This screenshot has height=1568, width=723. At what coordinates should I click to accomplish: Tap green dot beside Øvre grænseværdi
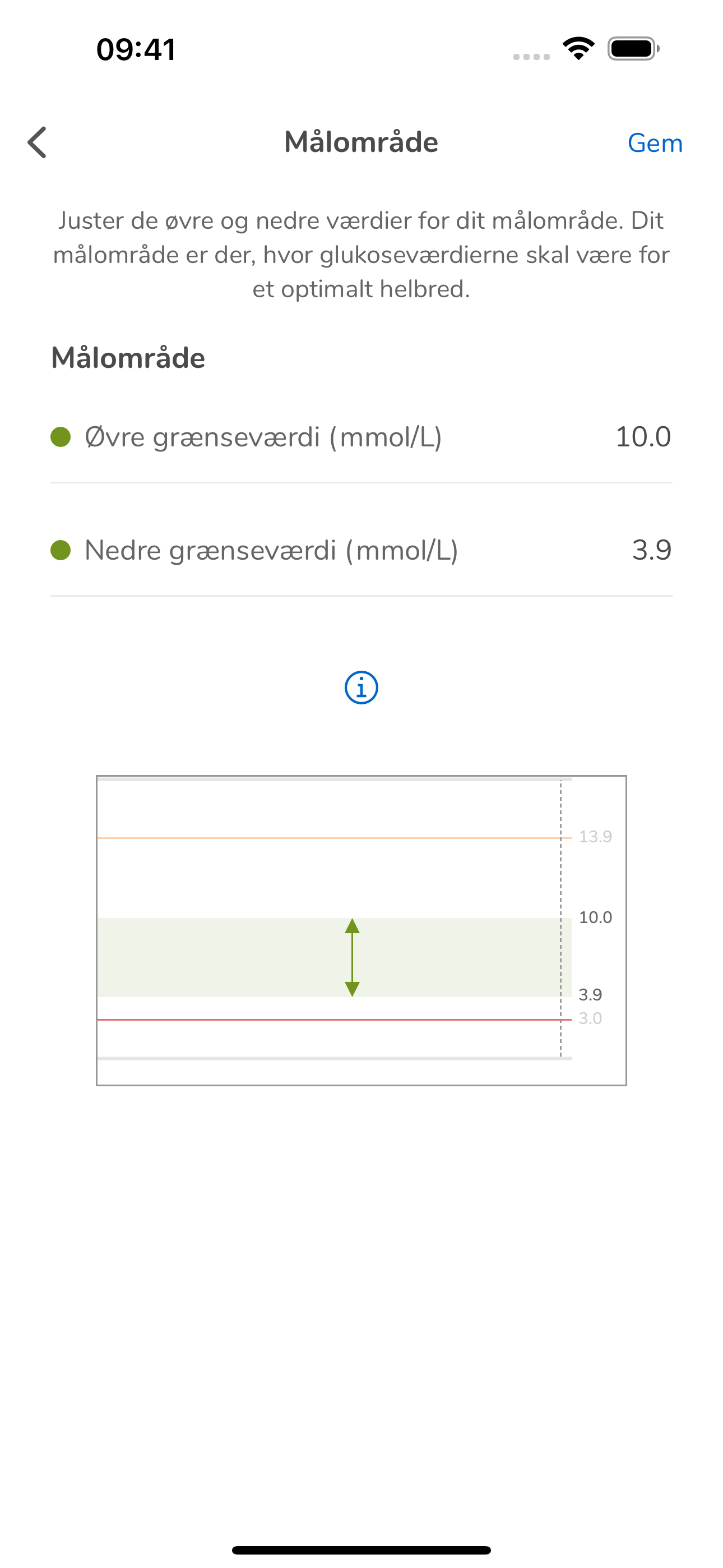click(x=61, y=436)
